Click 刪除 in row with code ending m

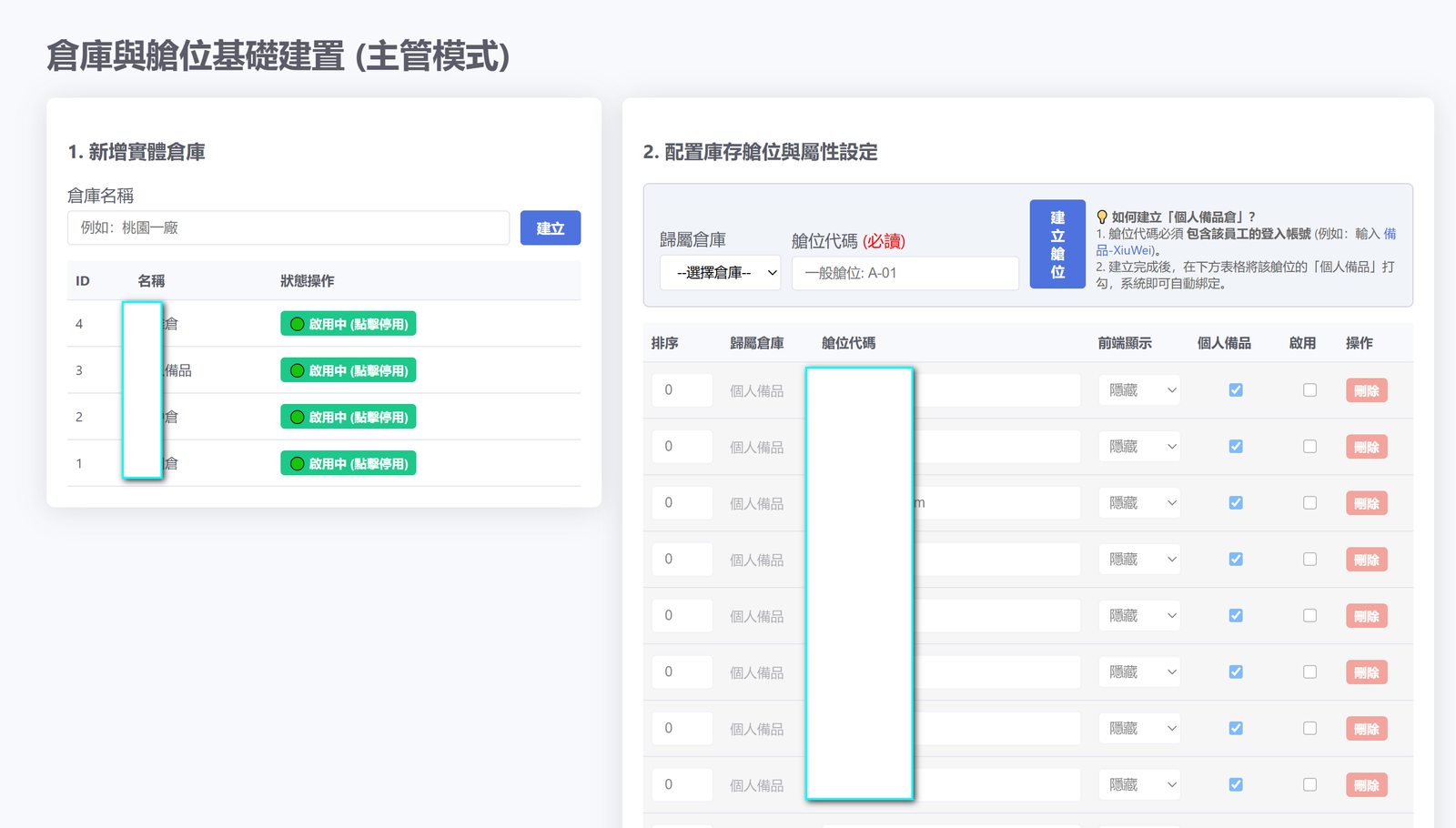click(x=1367, y=503)
